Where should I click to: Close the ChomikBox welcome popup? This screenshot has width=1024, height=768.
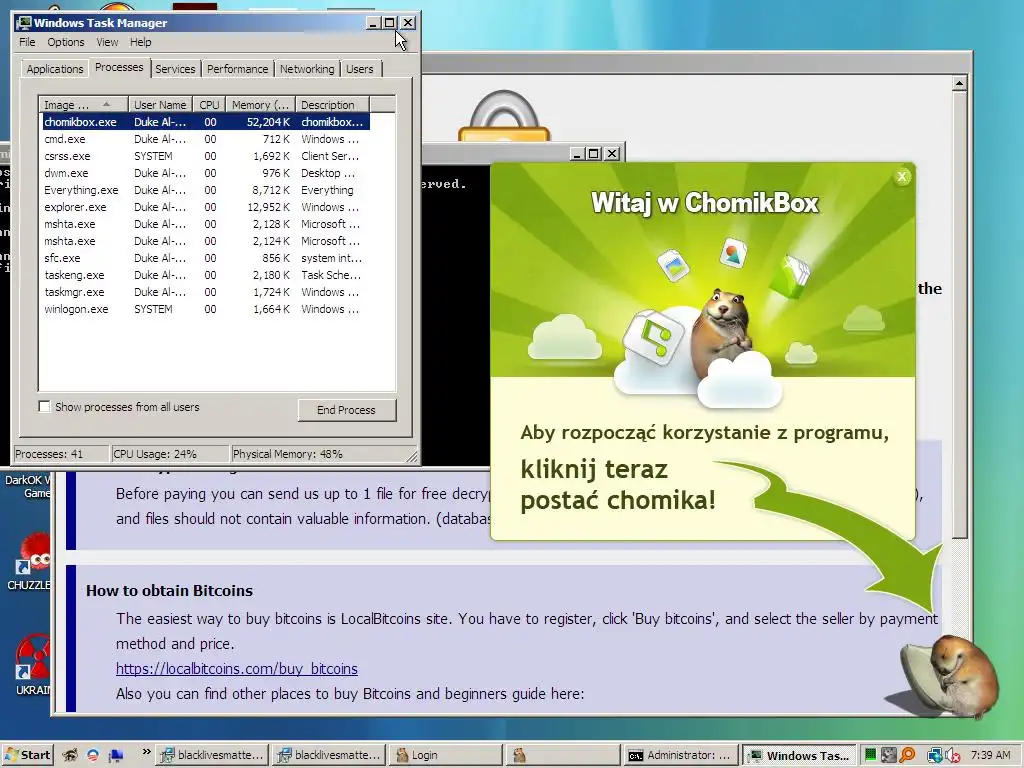[x=902, y=176]
